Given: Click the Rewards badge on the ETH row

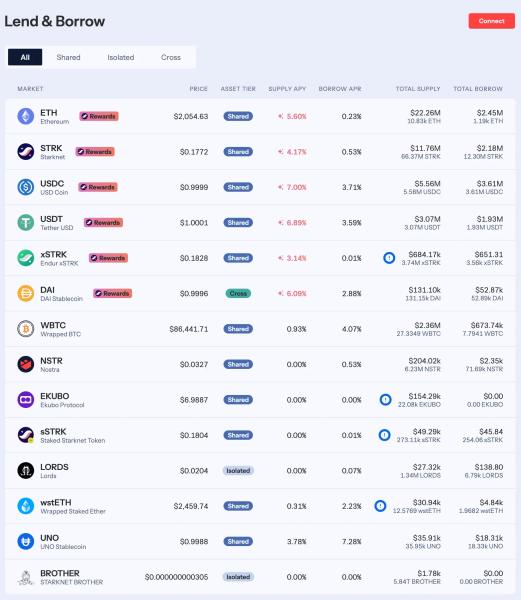Looking at the screenshot, I should point(99,116).
